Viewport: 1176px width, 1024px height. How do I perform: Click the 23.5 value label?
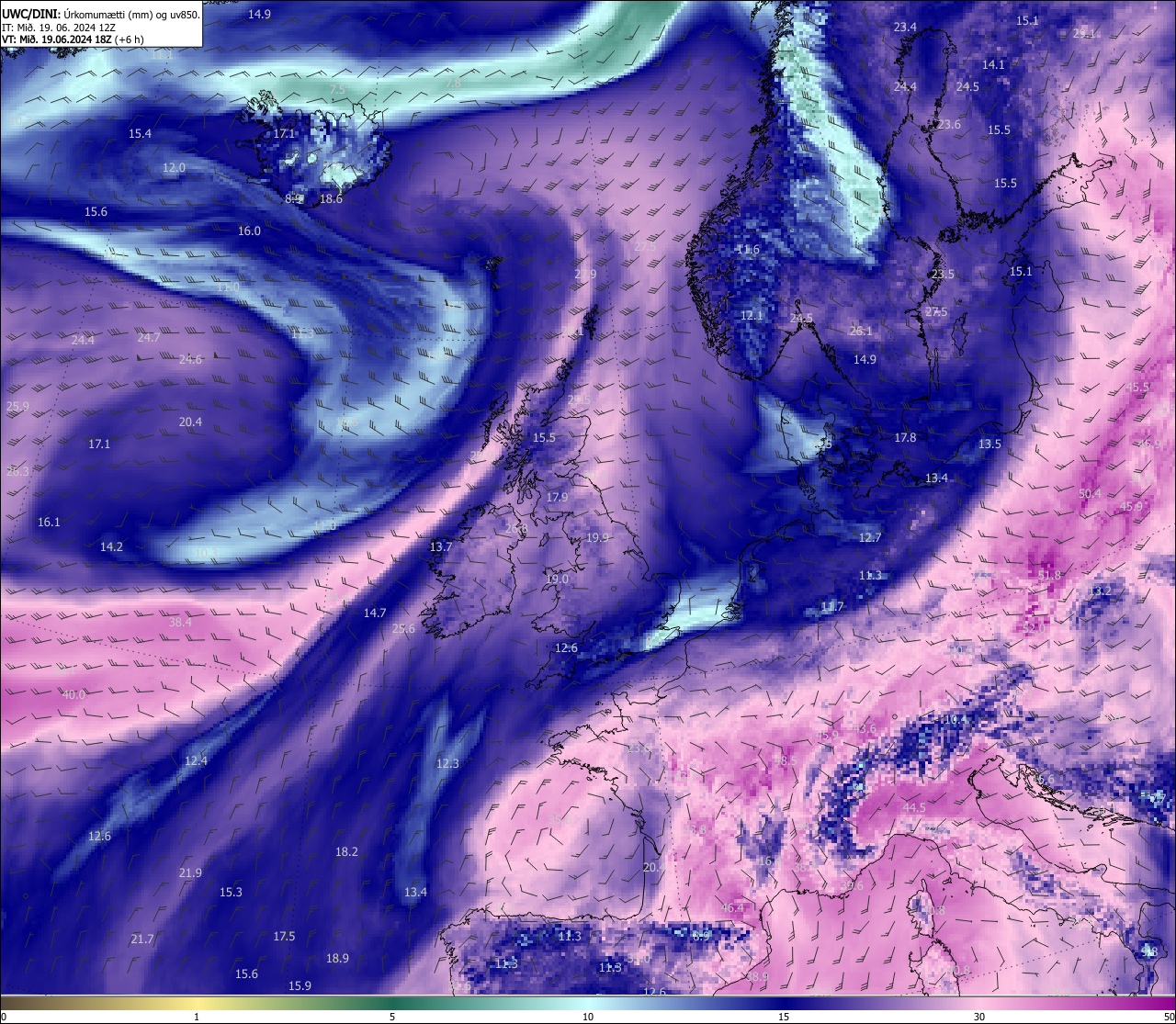click(943, 275)
